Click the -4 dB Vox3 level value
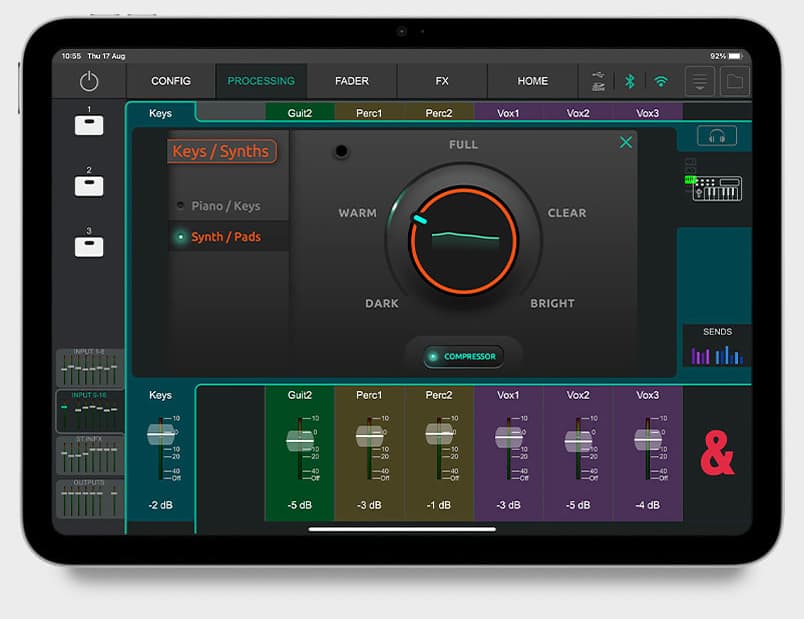The width and height of the screenshot is (804, 619). [648, 505]
